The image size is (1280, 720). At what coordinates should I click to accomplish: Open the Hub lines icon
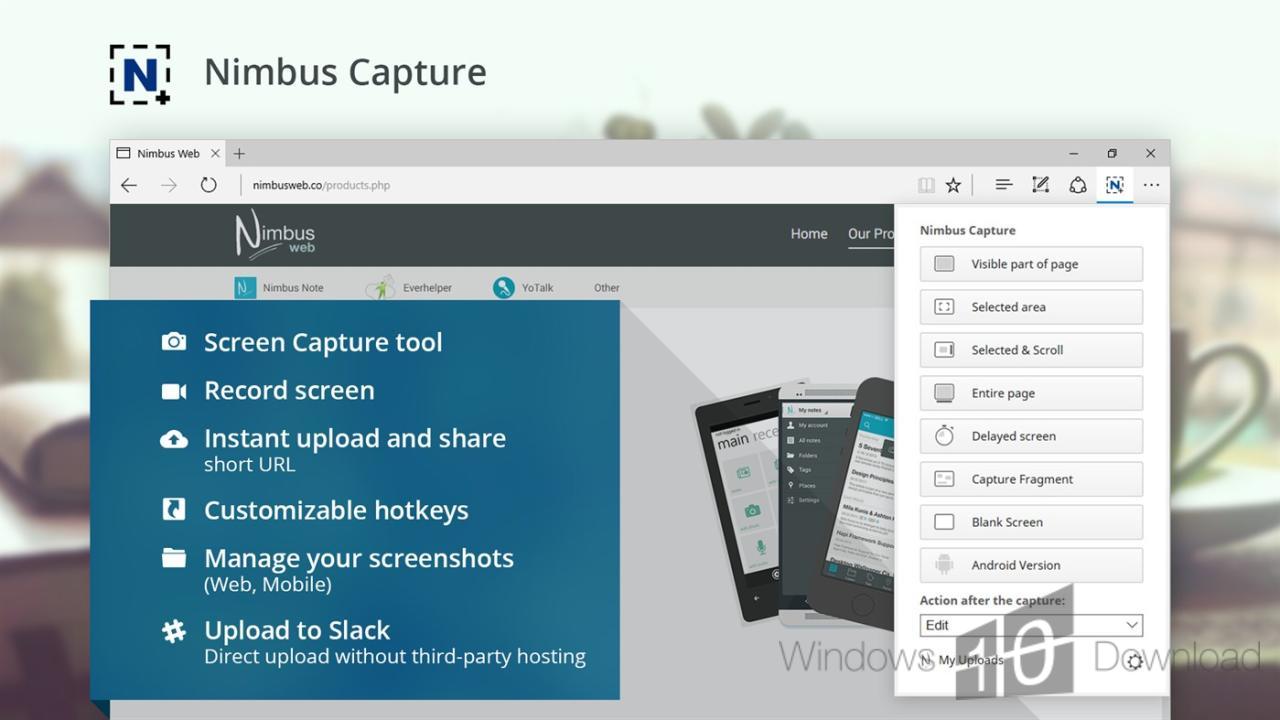tap(1004, 185)
